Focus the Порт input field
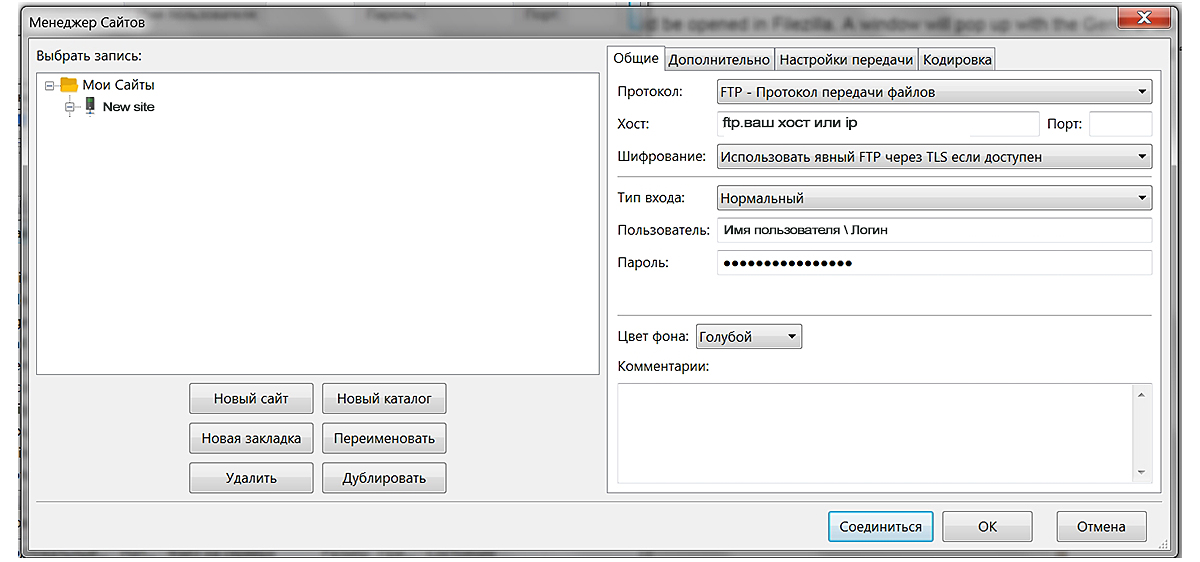This screenshot has width=1200, height=562. [1119, 124]
